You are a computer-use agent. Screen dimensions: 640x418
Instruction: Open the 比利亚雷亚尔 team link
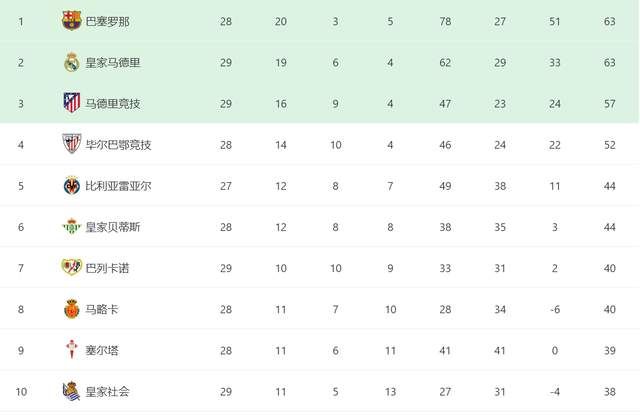pos(118,186)
